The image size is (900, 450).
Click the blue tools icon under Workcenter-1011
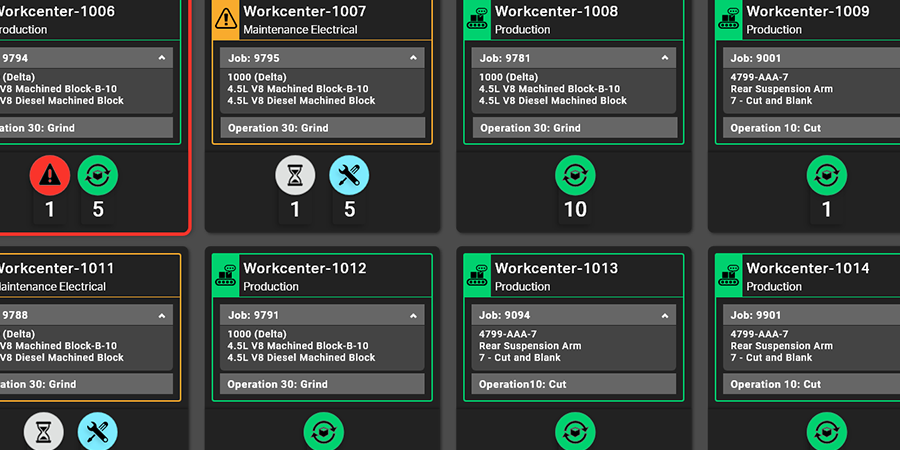coord(98,432)
